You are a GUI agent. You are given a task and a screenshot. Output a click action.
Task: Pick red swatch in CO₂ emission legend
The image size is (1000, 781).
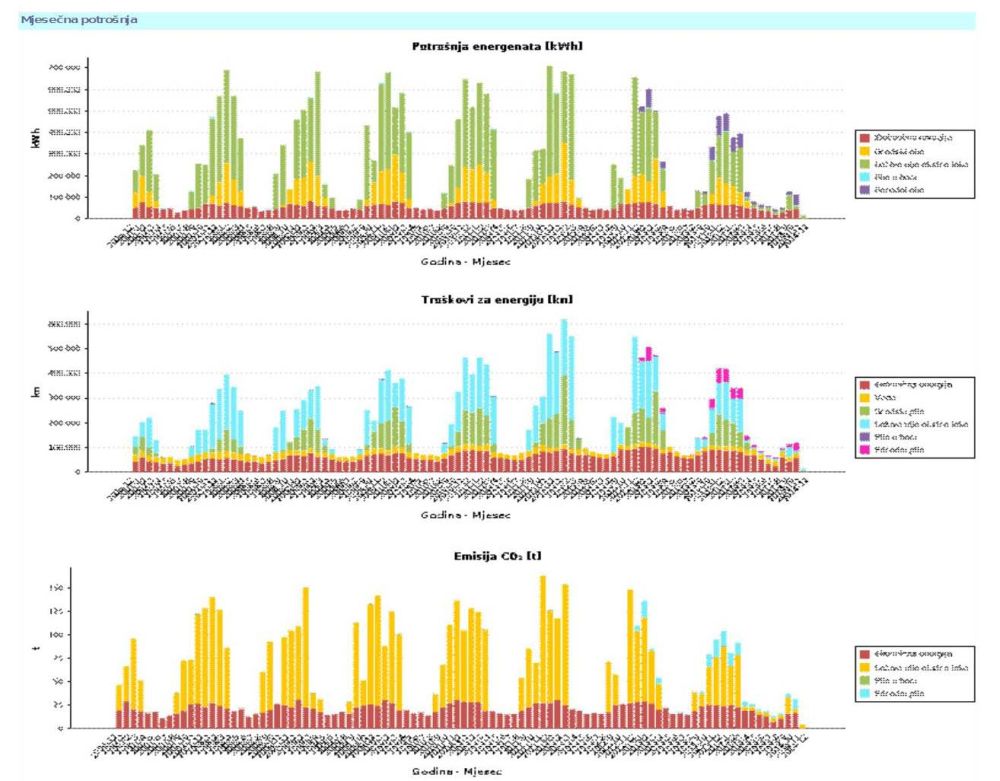pos(866,653)
